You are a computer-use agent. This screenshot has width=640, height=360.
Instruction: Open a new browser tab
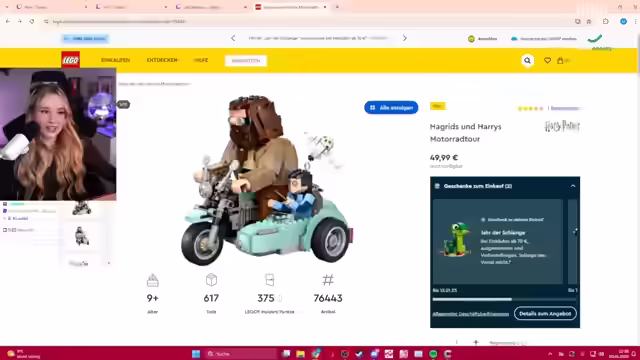[x=337, y=7]
